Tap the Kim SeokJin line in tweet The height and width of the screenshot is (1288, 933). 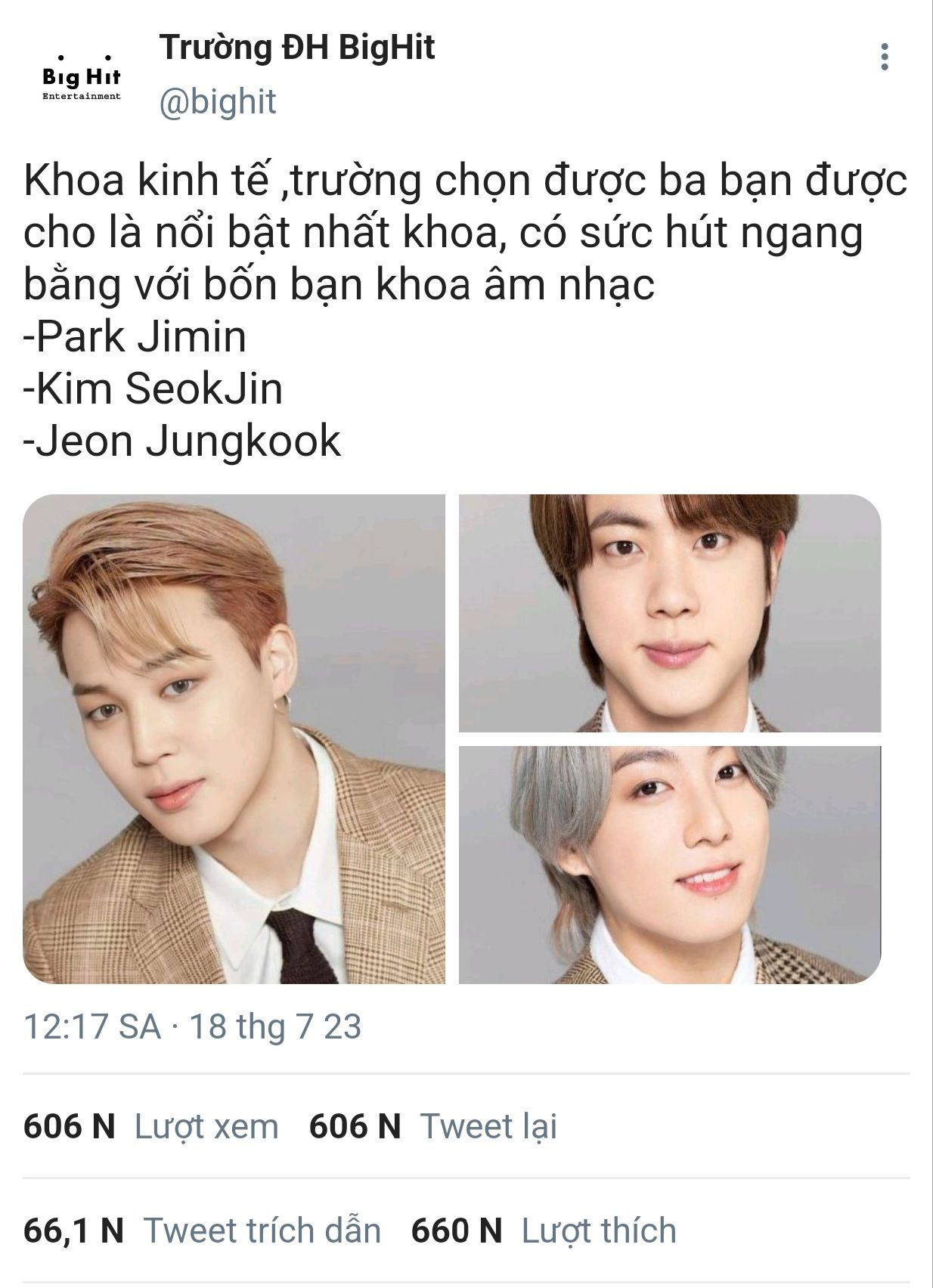153,389
